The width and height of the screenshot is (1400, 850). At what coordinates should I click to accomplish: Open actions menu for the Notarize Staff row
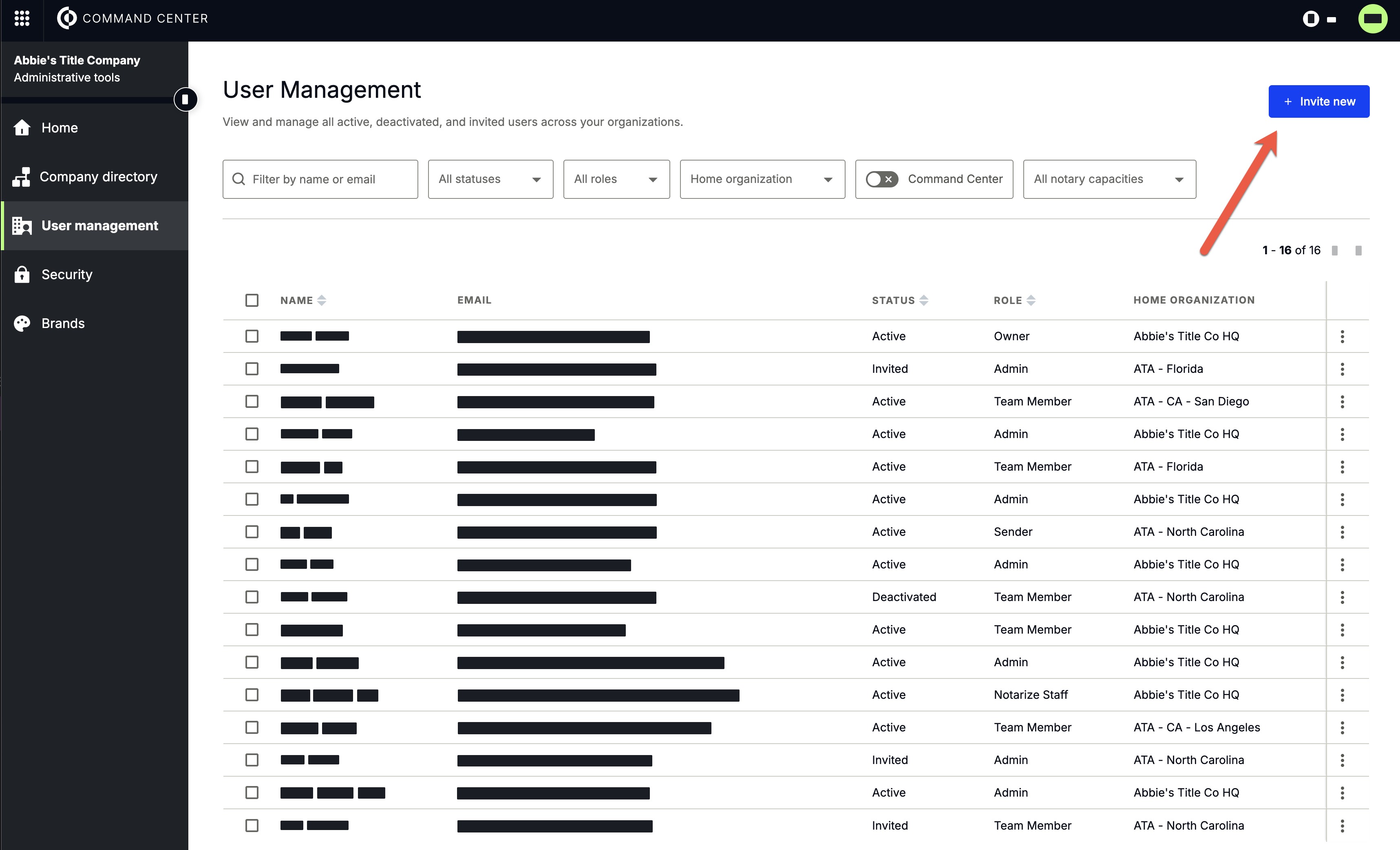(x=1342, y=695)
